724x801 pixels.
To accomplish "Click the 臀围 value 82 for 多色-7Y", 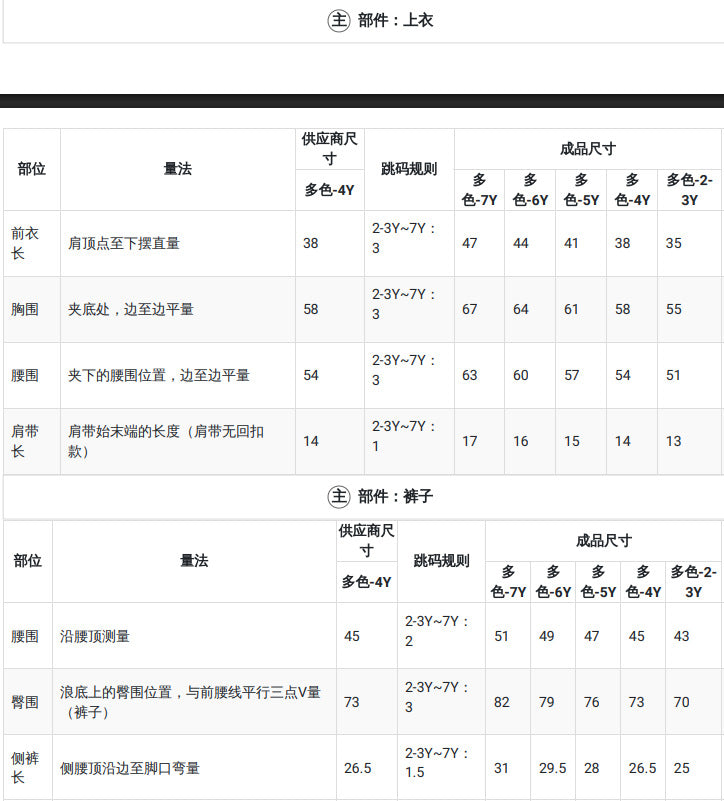I will click(x=501, y=702).
